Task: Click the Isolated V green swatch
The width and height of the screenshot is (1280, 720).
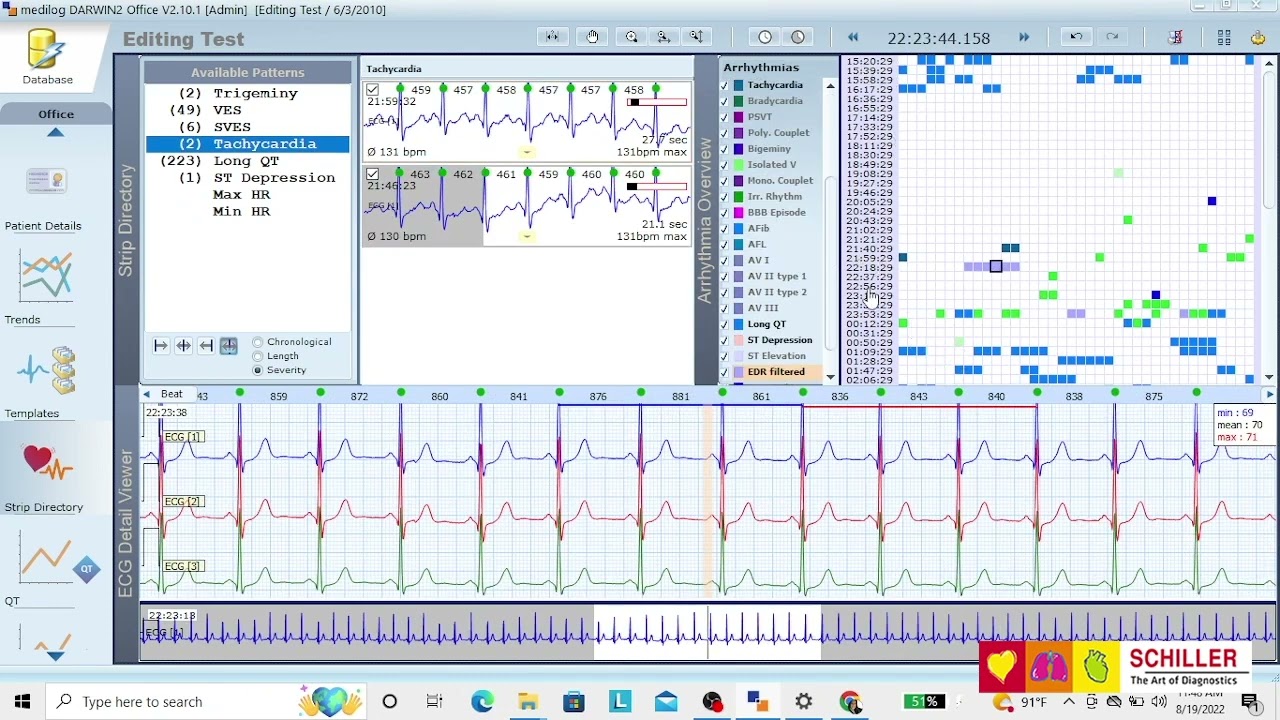Action: click(739, 165)
